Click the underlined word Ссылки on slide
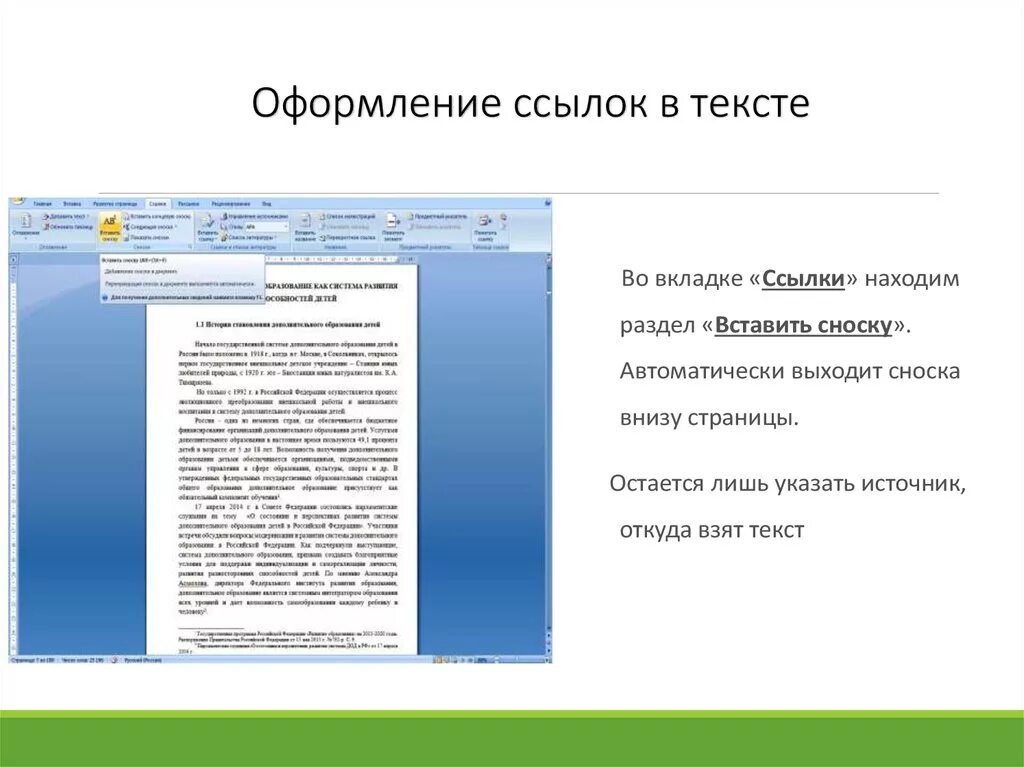Viewport: 1024px width, 767px height. (x=803, y=278)
